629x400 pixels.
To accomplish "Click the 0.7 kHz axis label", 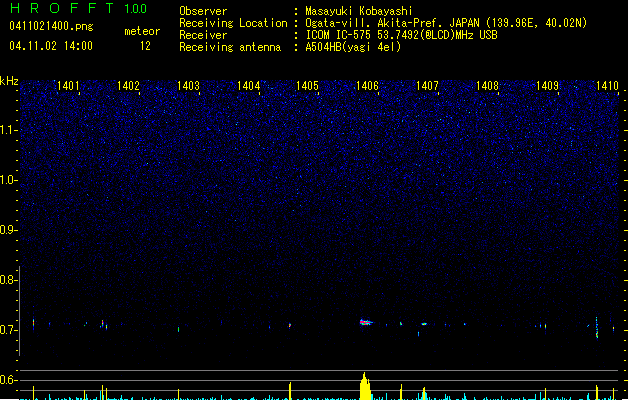I will (8, 330).
